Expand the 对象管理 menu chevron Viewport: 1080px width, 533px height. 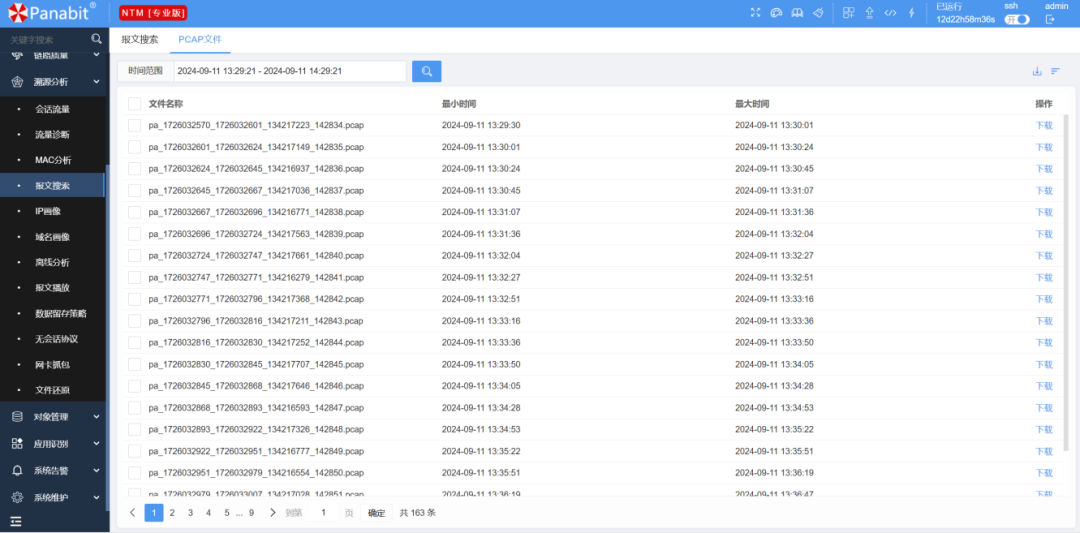coord(96,417)
